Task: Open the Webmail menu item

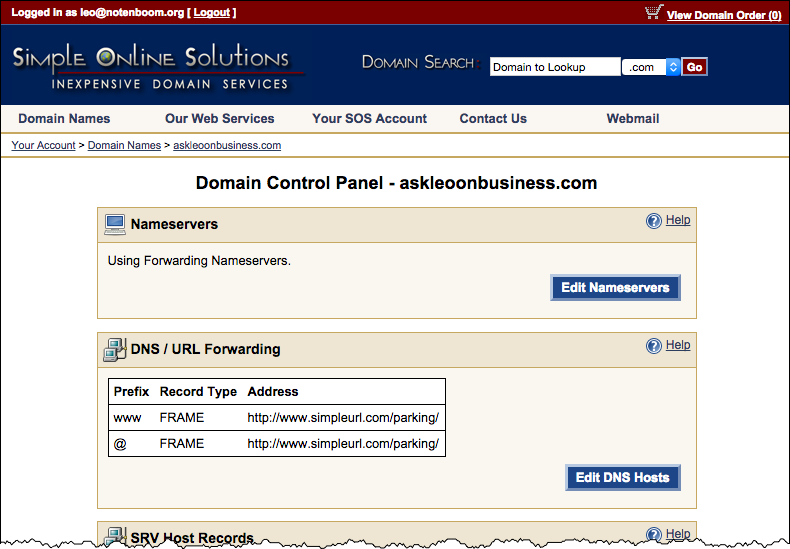Action: click(633, 118)
